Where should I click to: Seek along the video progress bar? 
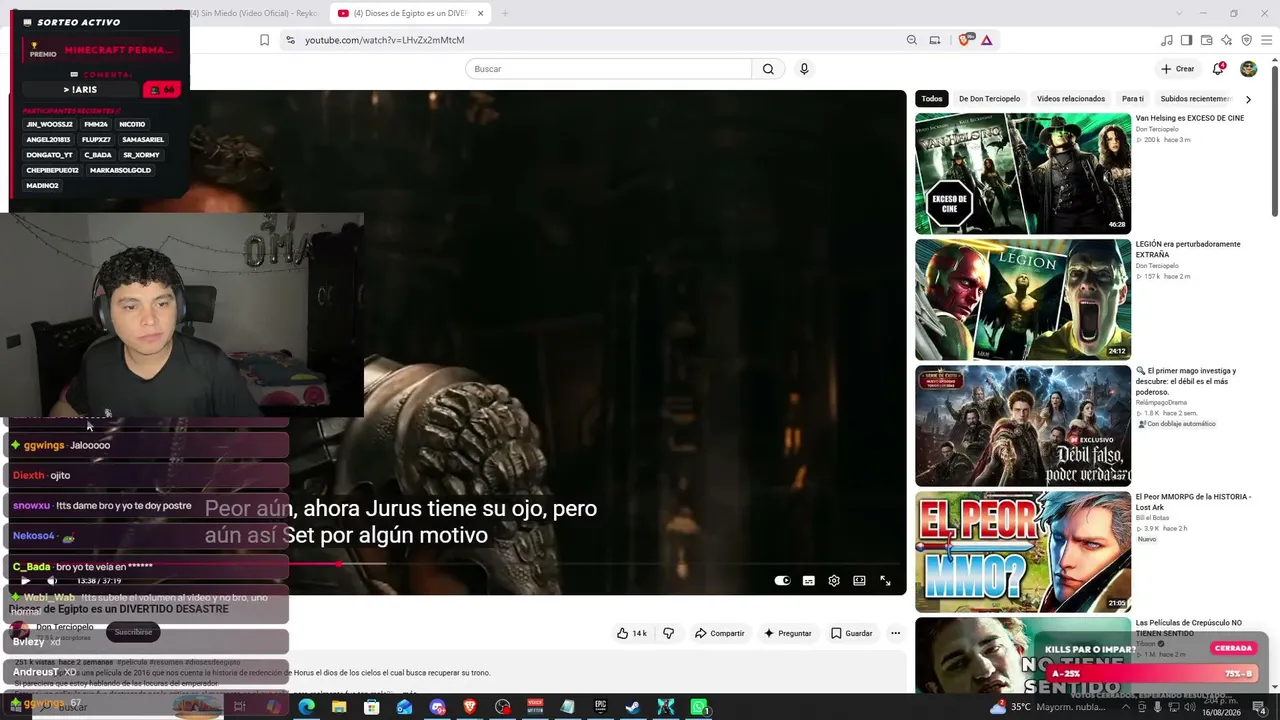point(452,564)
